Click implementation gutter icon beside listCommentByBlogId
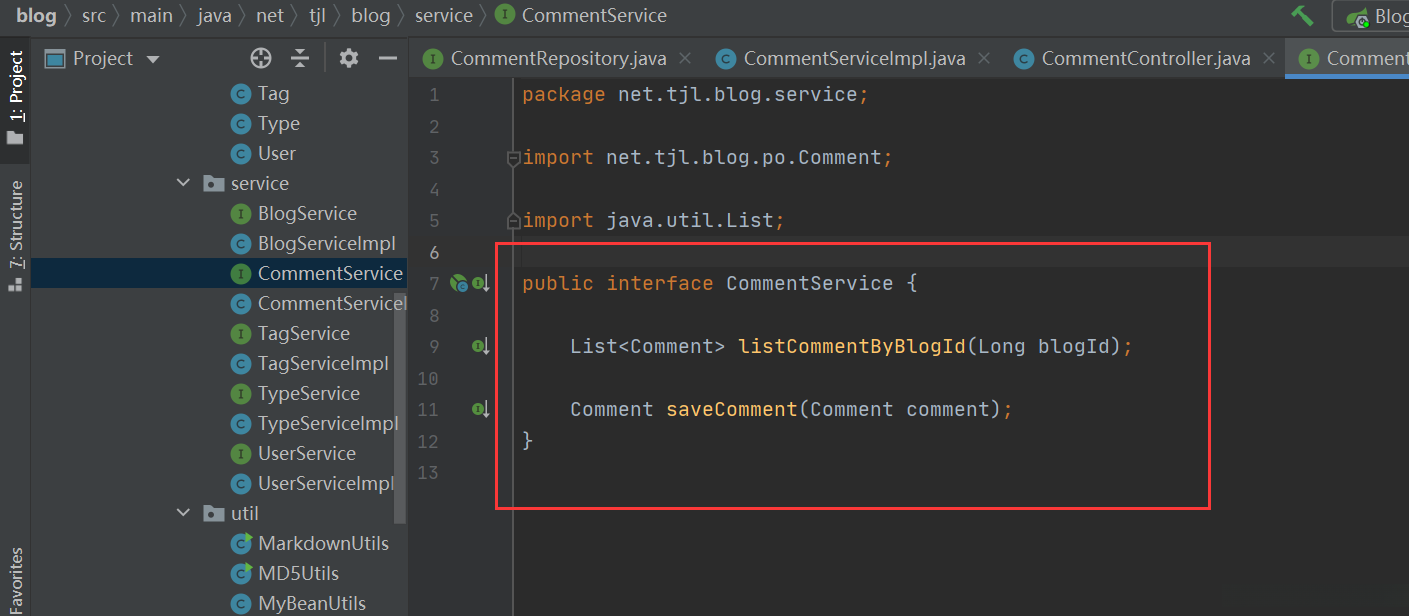Image resolution: width=1409 pixels, height=616 pixels. tap(481, 347)
